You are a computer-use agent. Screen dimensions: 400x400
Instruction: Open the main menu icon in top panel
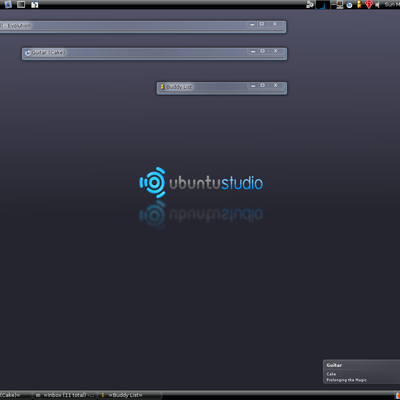(8, 4)
